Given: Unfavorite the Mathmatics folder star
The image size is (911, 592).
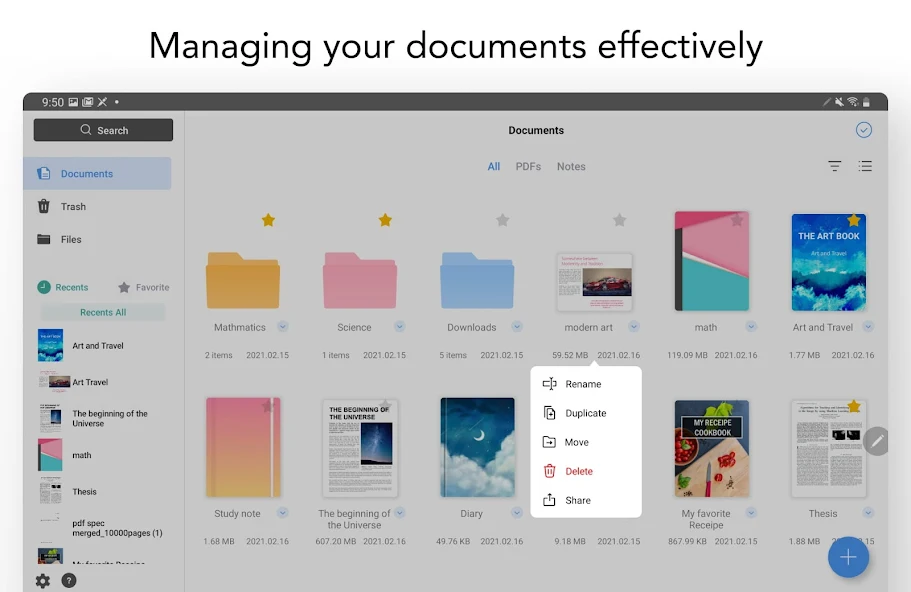Looking at the screenshot, I should pos(268,220).
